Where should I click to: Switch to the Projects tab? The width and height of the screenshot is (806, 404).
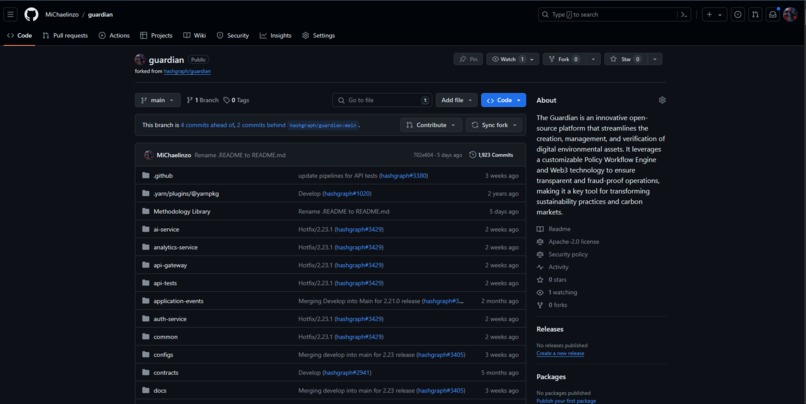[x=156, y=35]
